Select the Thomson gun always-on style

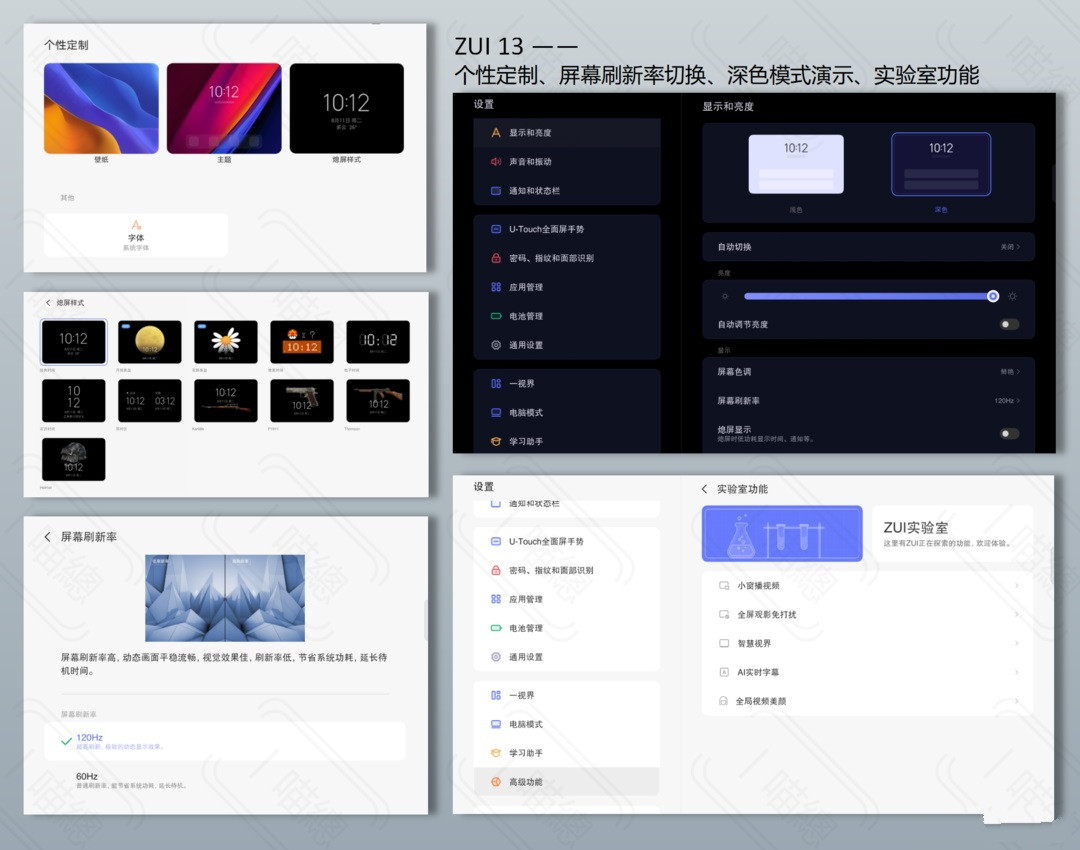coord(378,400)
